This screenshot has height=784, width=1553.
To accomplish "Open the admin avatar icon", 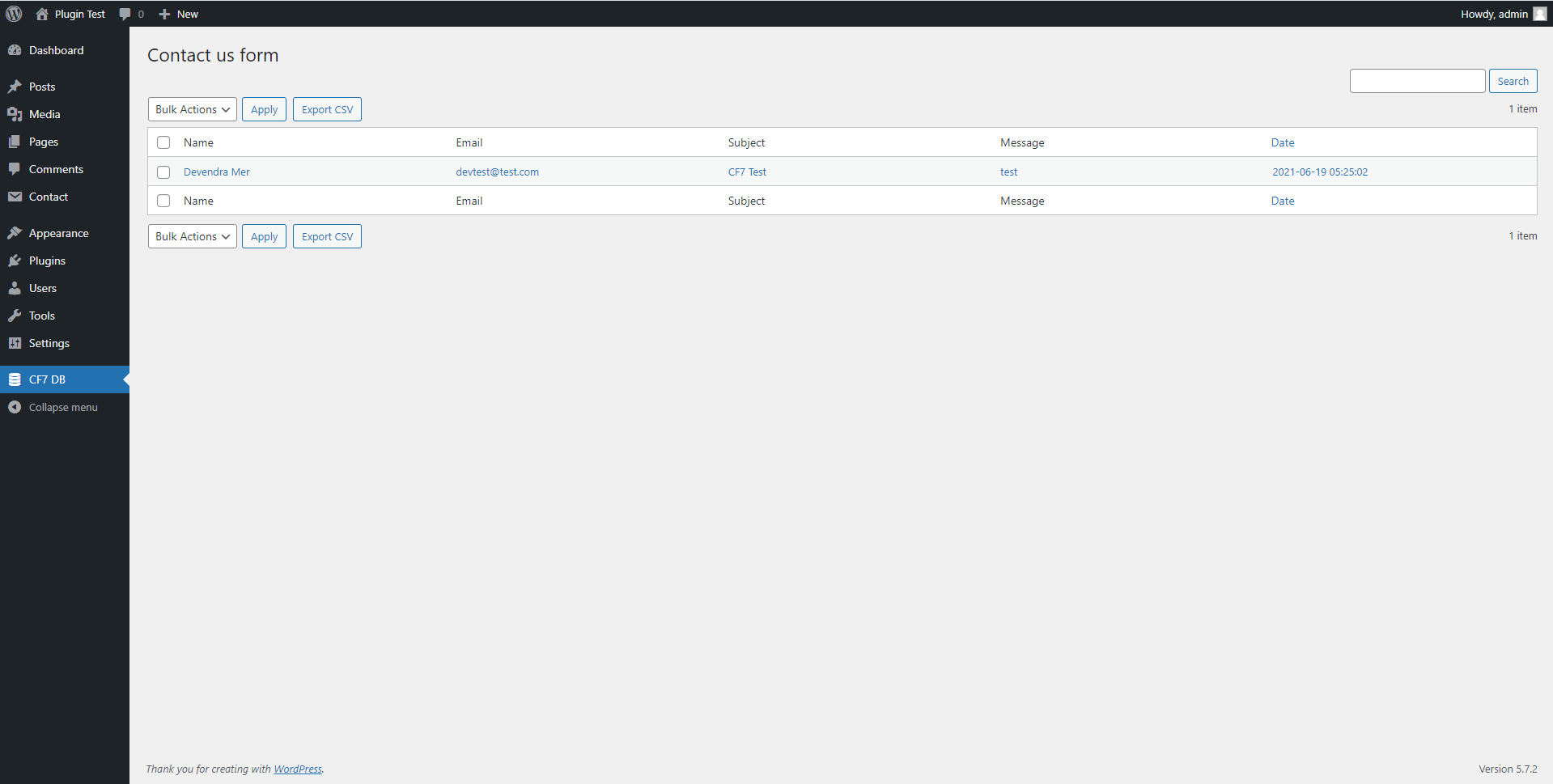I will (1540, 14).
